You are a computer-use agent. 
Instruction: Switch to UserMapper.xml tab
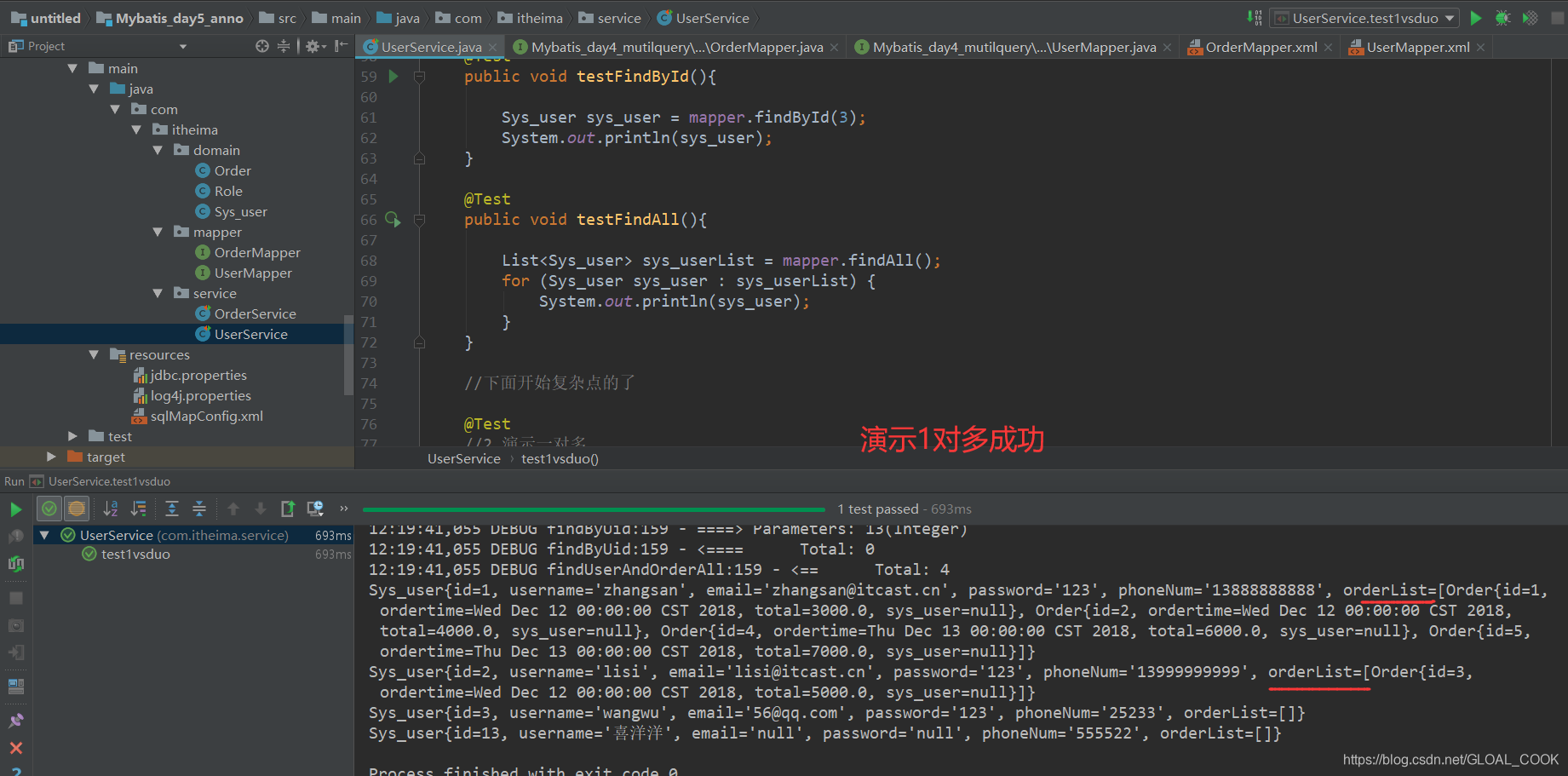tap(1417, 47)
